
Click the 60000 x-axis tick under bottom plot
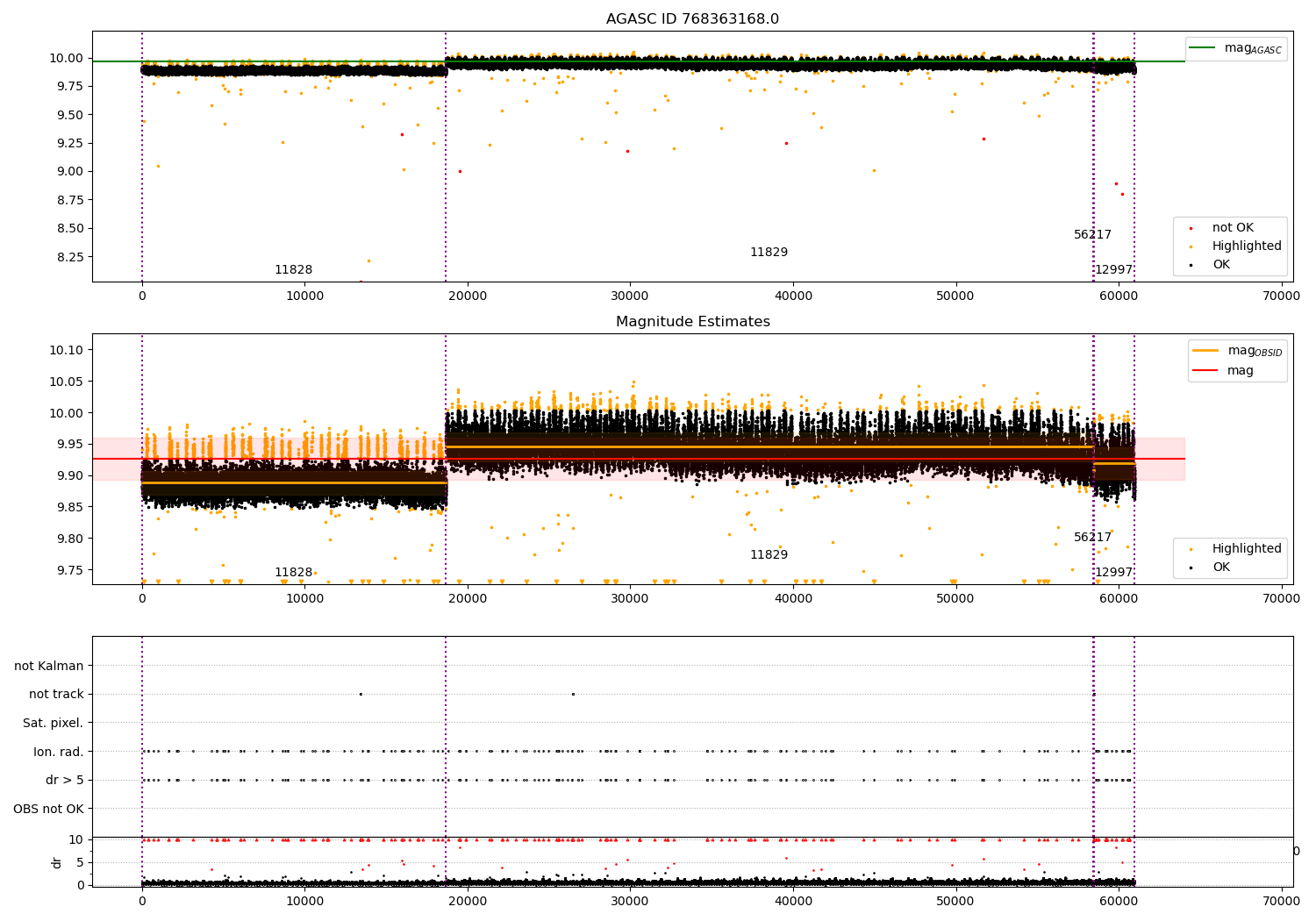pyautogui.click(x=1119, y=901)
